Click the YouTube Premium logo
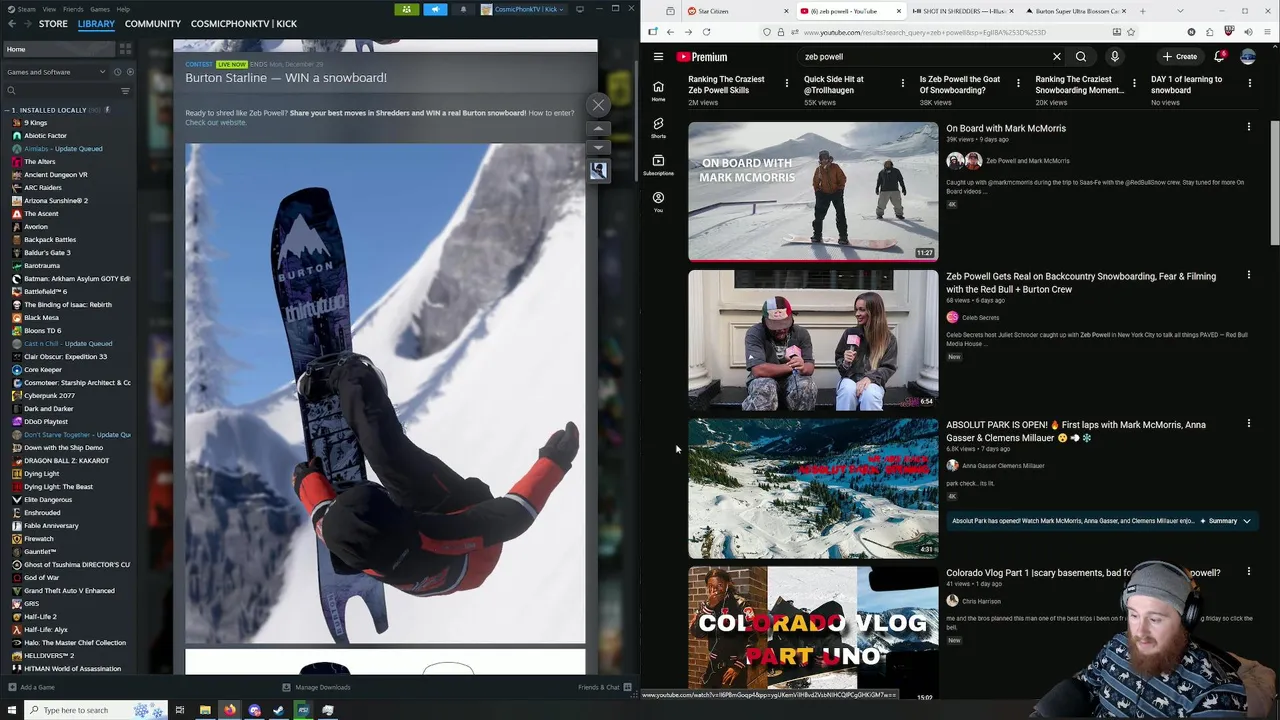The height and width of the screenshot is (720, 1280). click(x=702, y=57)
